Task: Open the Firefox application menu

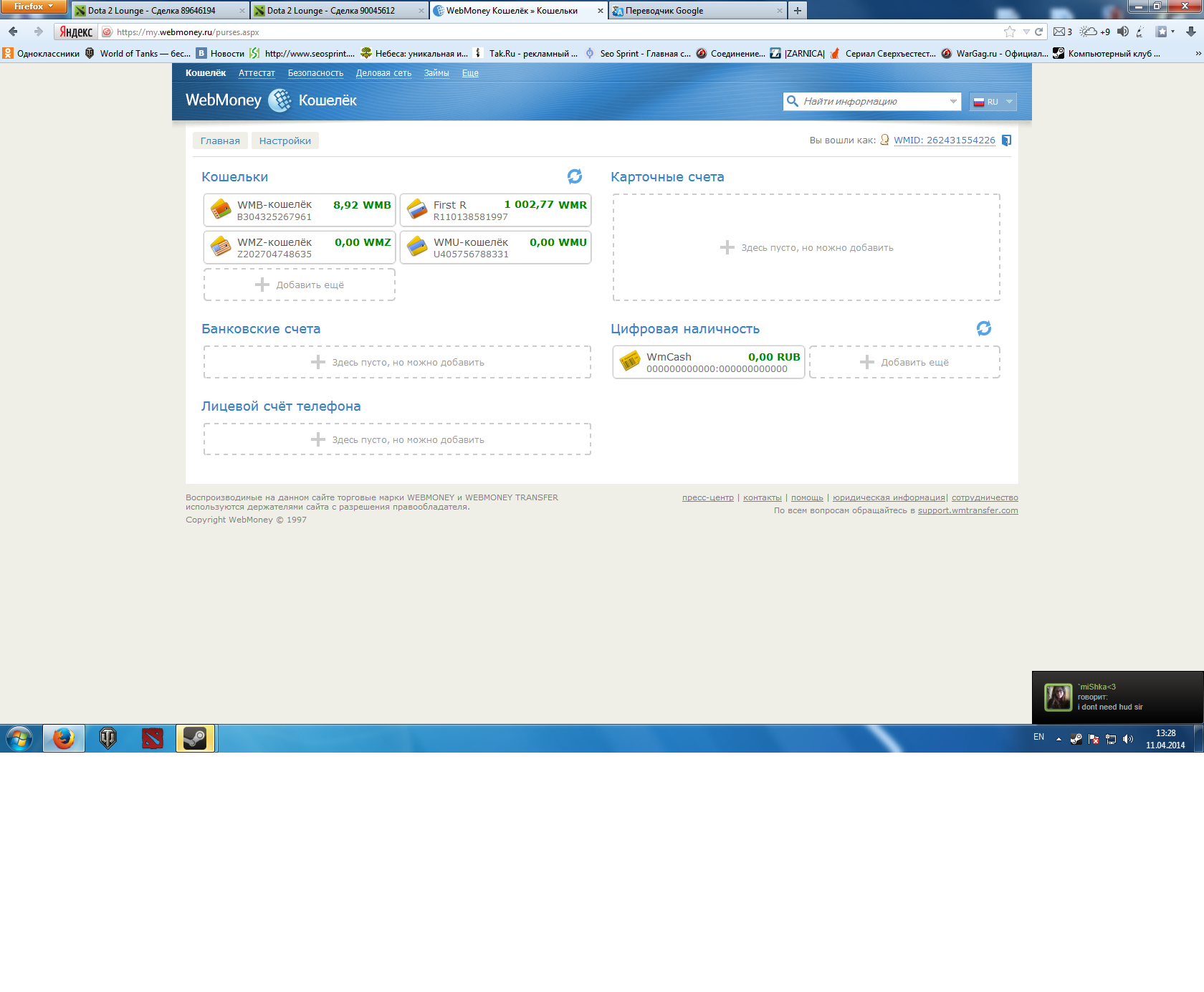Action: 34,6
